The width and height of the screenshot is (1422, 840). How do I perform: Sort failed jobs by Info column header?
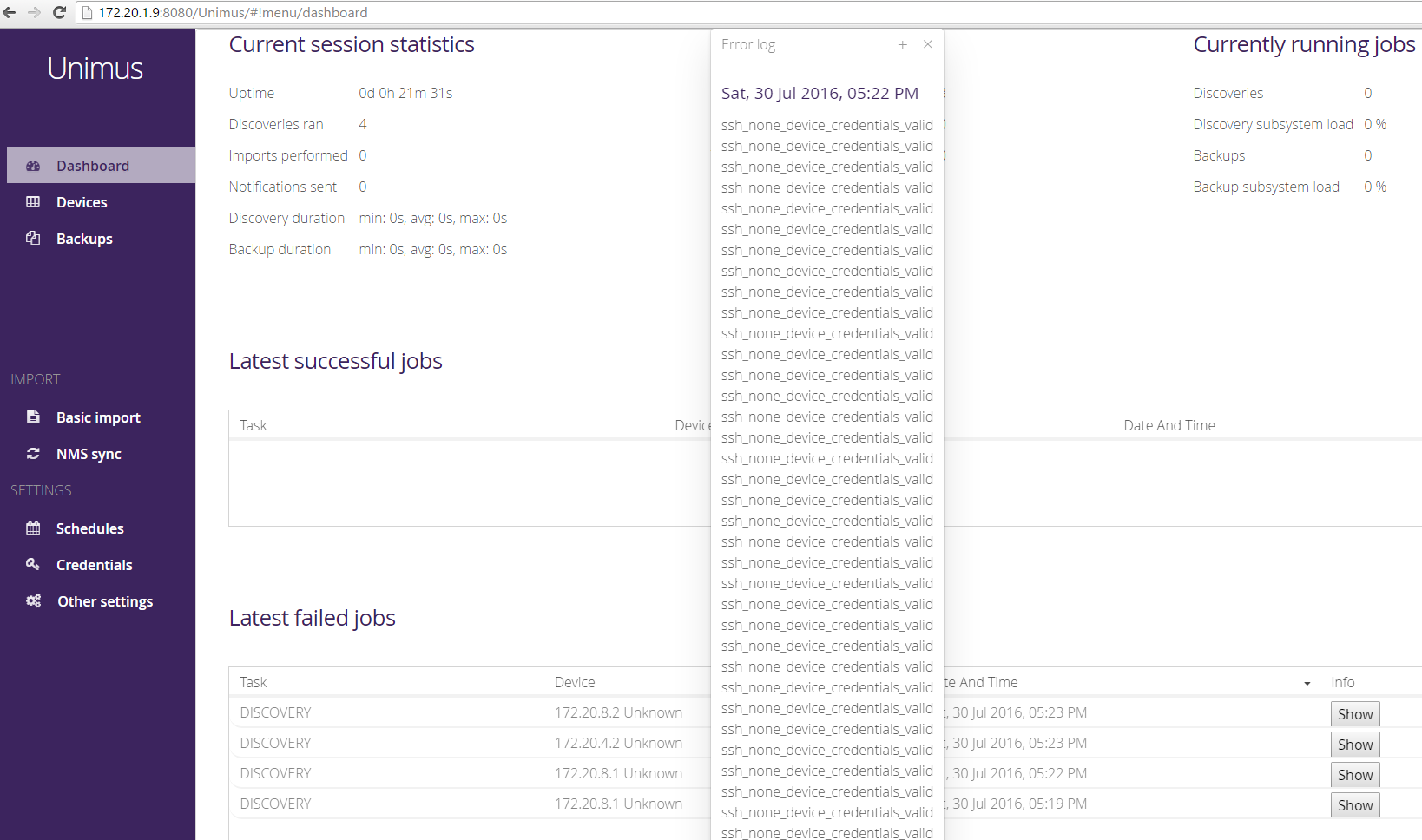coord(1343,682)
